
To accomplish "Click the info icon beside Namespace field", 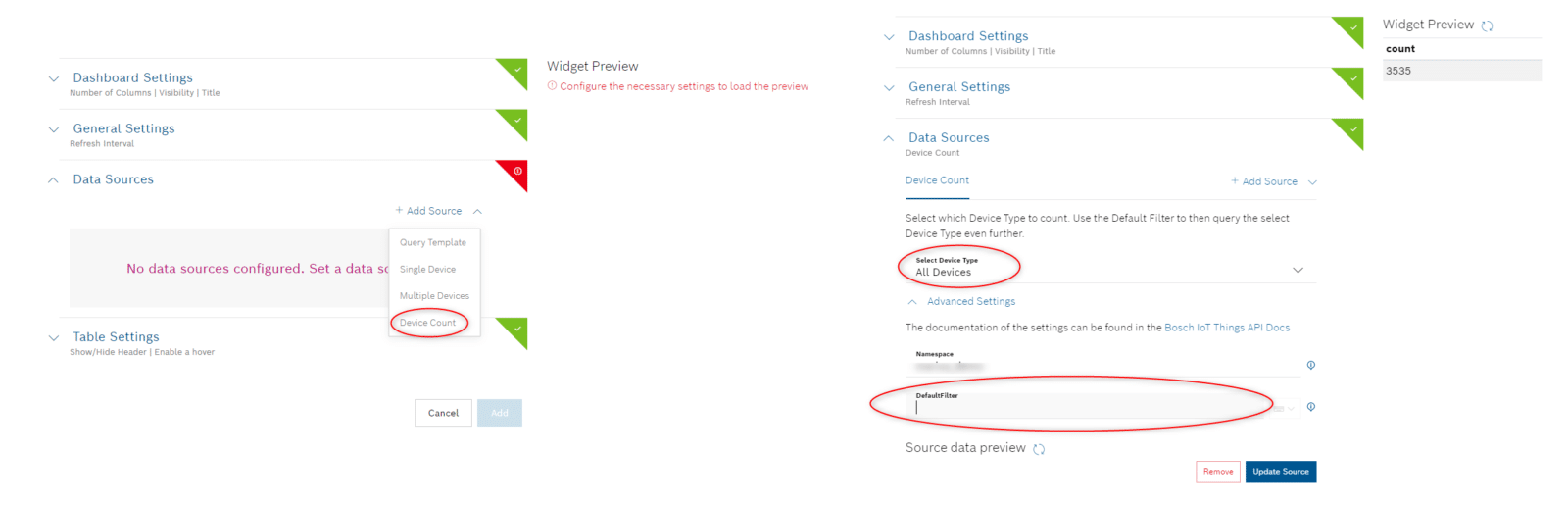I will tap(1310, 365).
